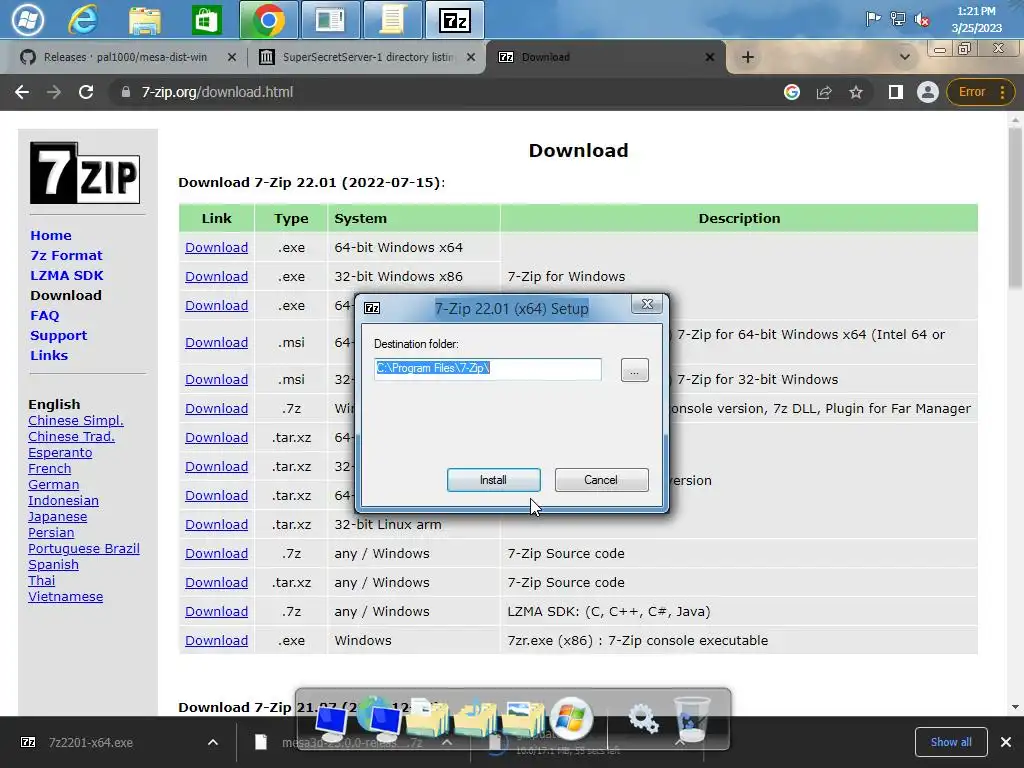Viewport: 1024px width, 768px height.
Task: Open the 7z2201-x64.exe download item
Action: click(91, 743)
